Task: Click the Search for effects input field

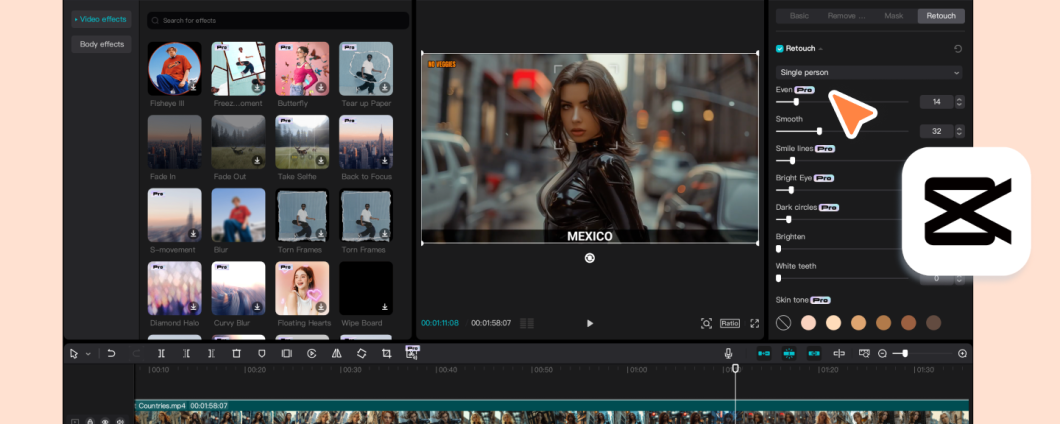Action: (278, 20)
